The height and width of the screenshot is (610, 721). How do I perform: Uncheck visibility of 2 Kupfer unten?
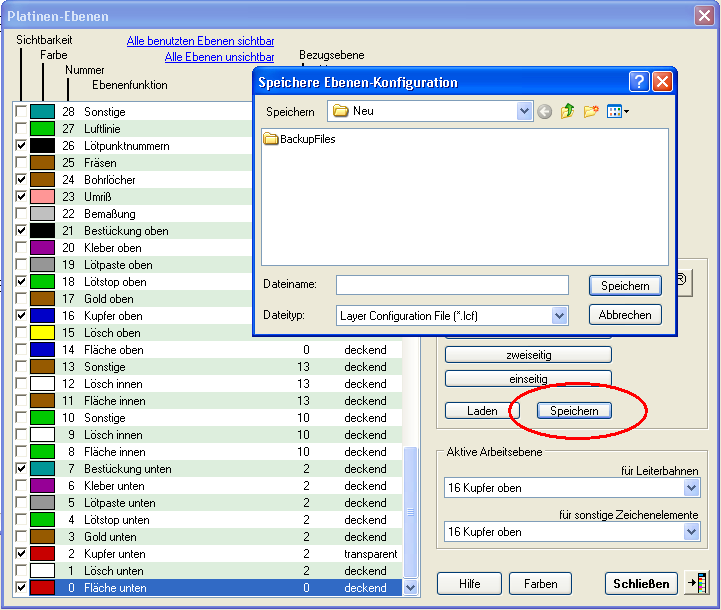click(x=21, y=553)
